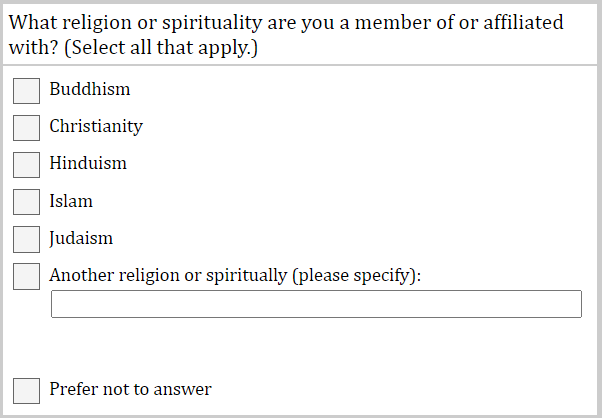The height and width of the screenshot is (418, 602).
Task: Check the 'Another religion or spiritually' box
Action: [x=26, y=276]
